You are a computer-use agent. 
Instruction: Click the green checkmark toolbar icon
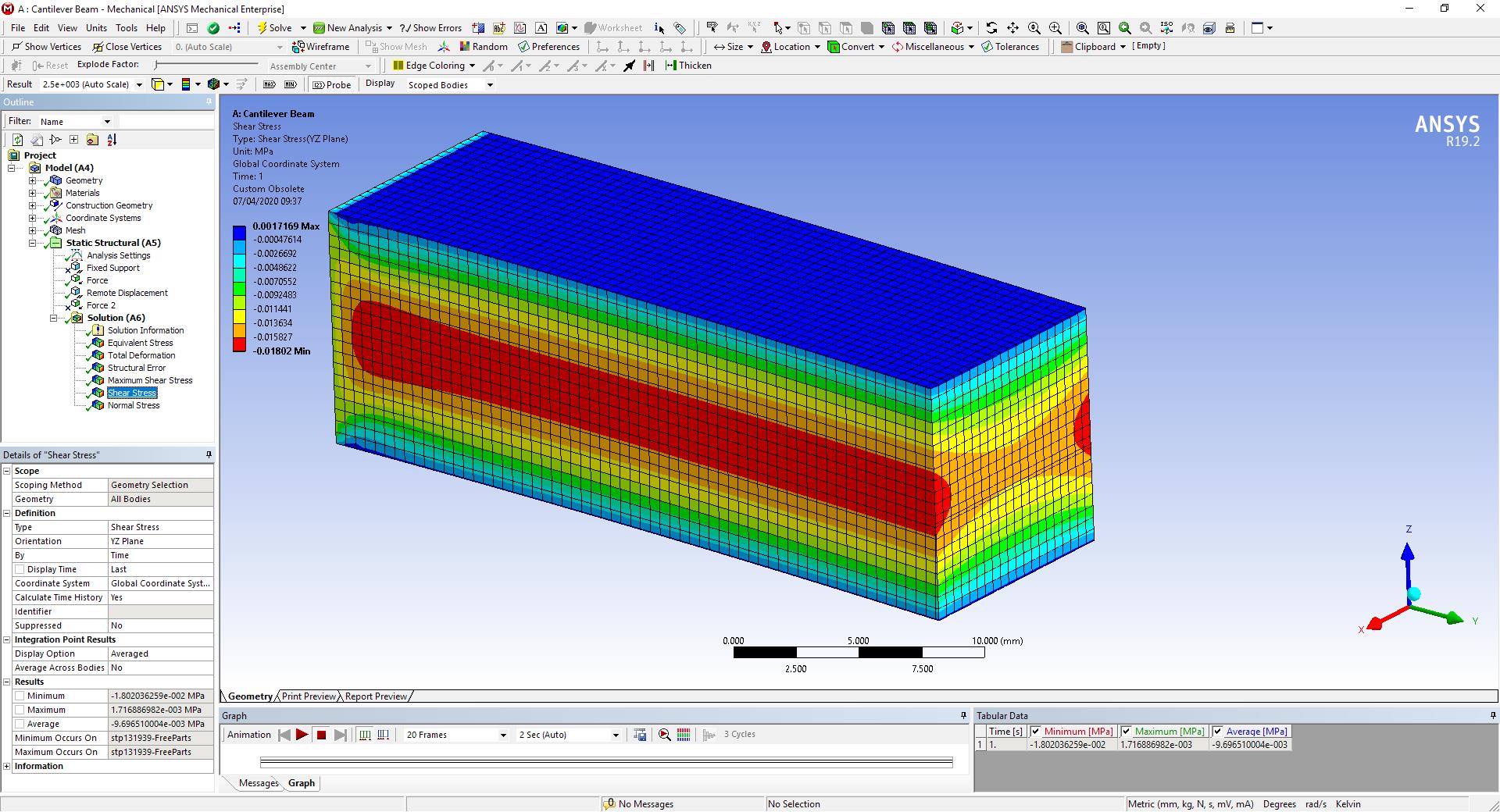pos(213,28)
